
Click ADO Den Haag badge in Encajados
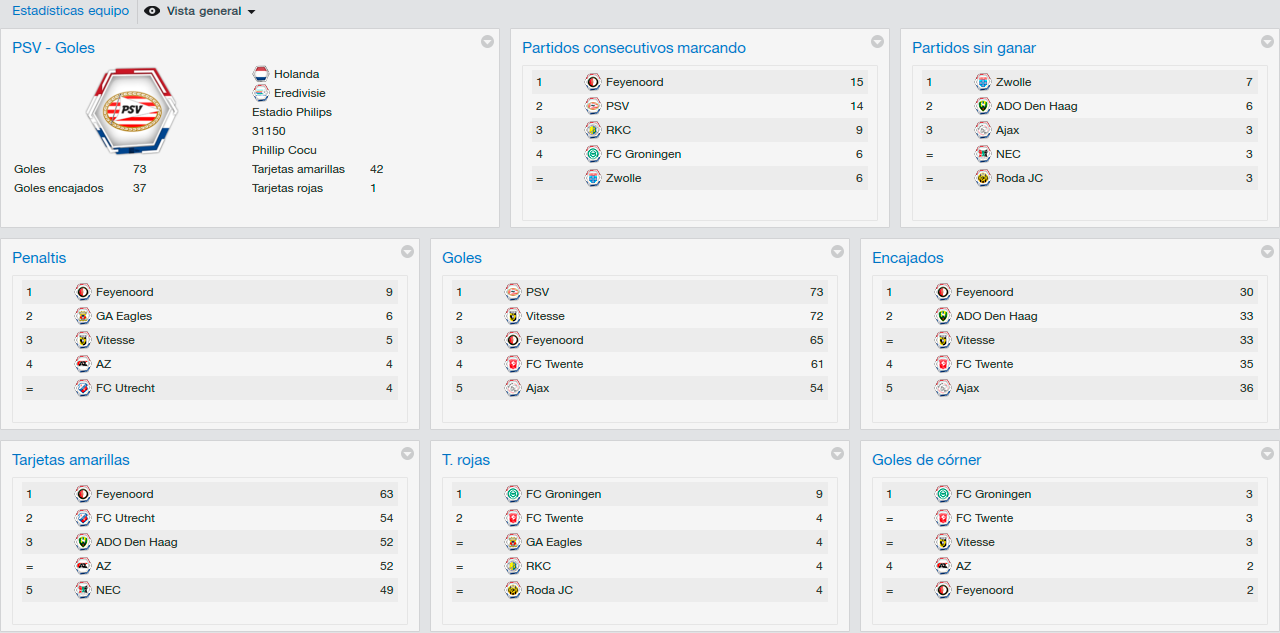(943, 316)
